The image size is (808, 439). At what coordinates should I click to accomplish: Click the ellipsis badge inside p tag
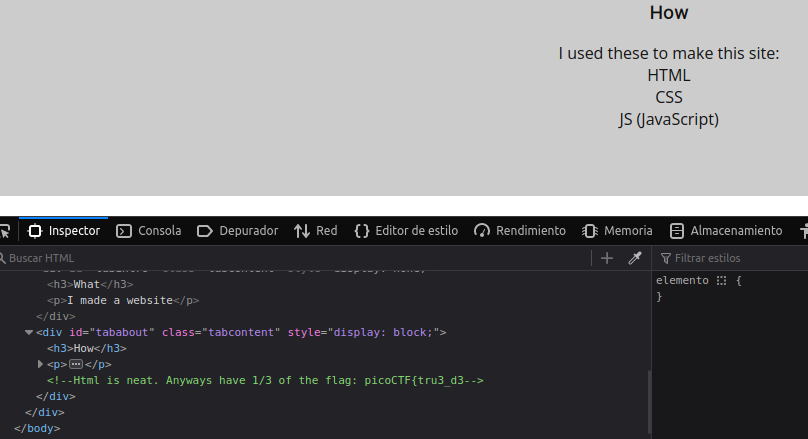(x=75, y=364)
